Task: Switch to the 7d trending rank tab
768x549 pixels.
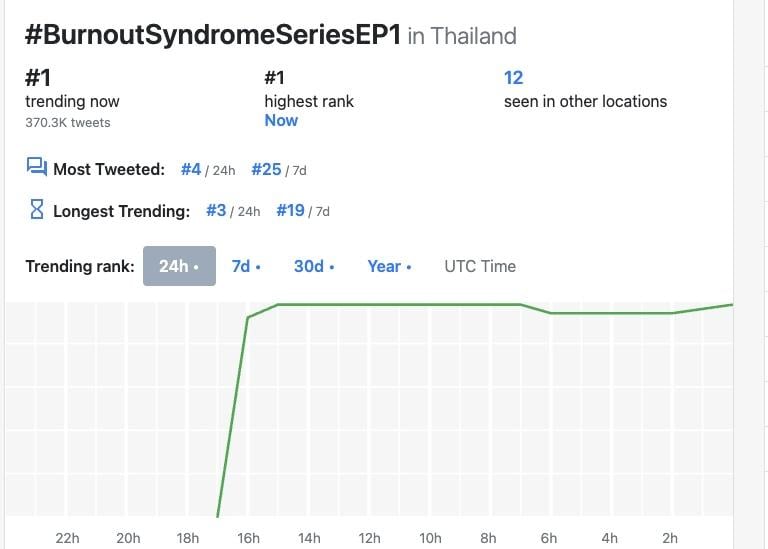Action: point(246,266)
